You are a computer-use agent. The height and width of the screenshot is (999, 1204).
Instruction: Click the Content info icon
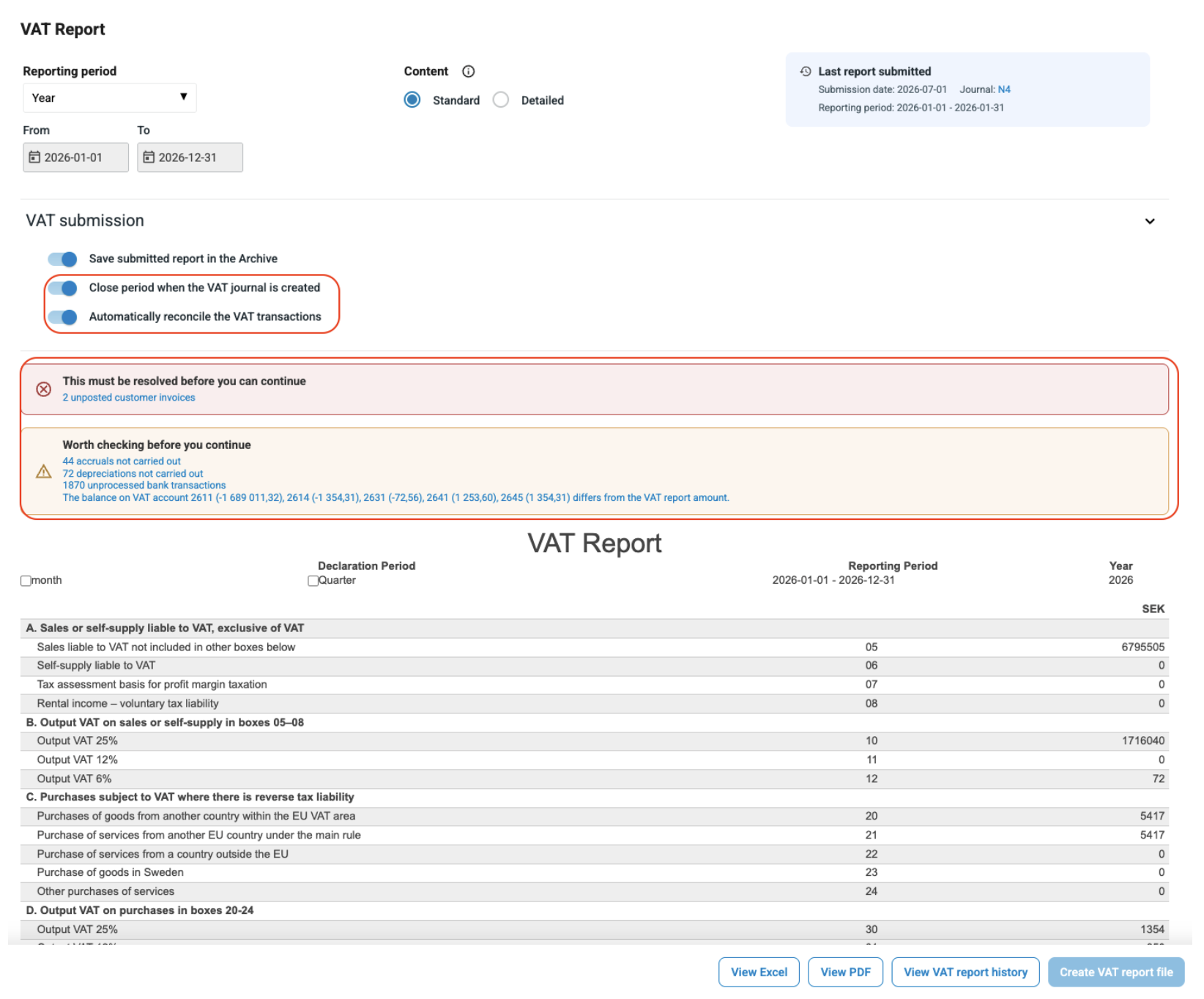pos(469,71)
